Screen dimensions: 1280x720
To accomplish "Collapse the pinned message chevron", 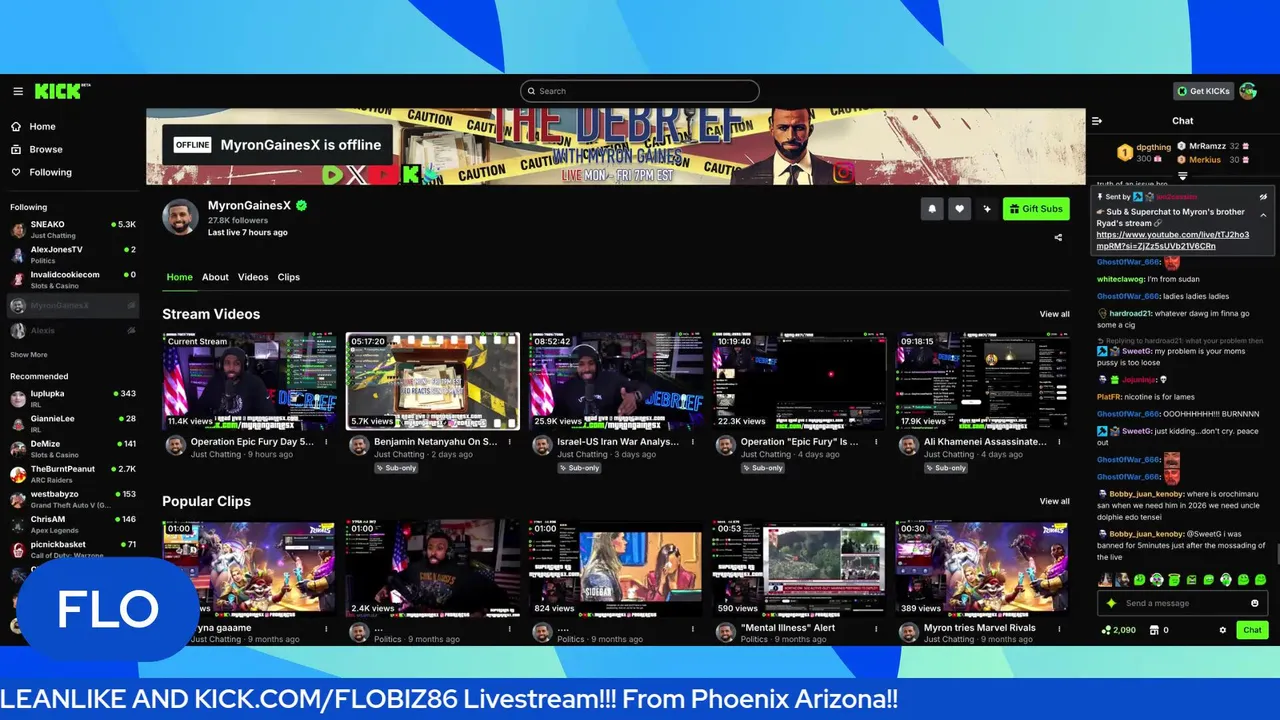I will pyautogui.click(x=1263, y=215).
